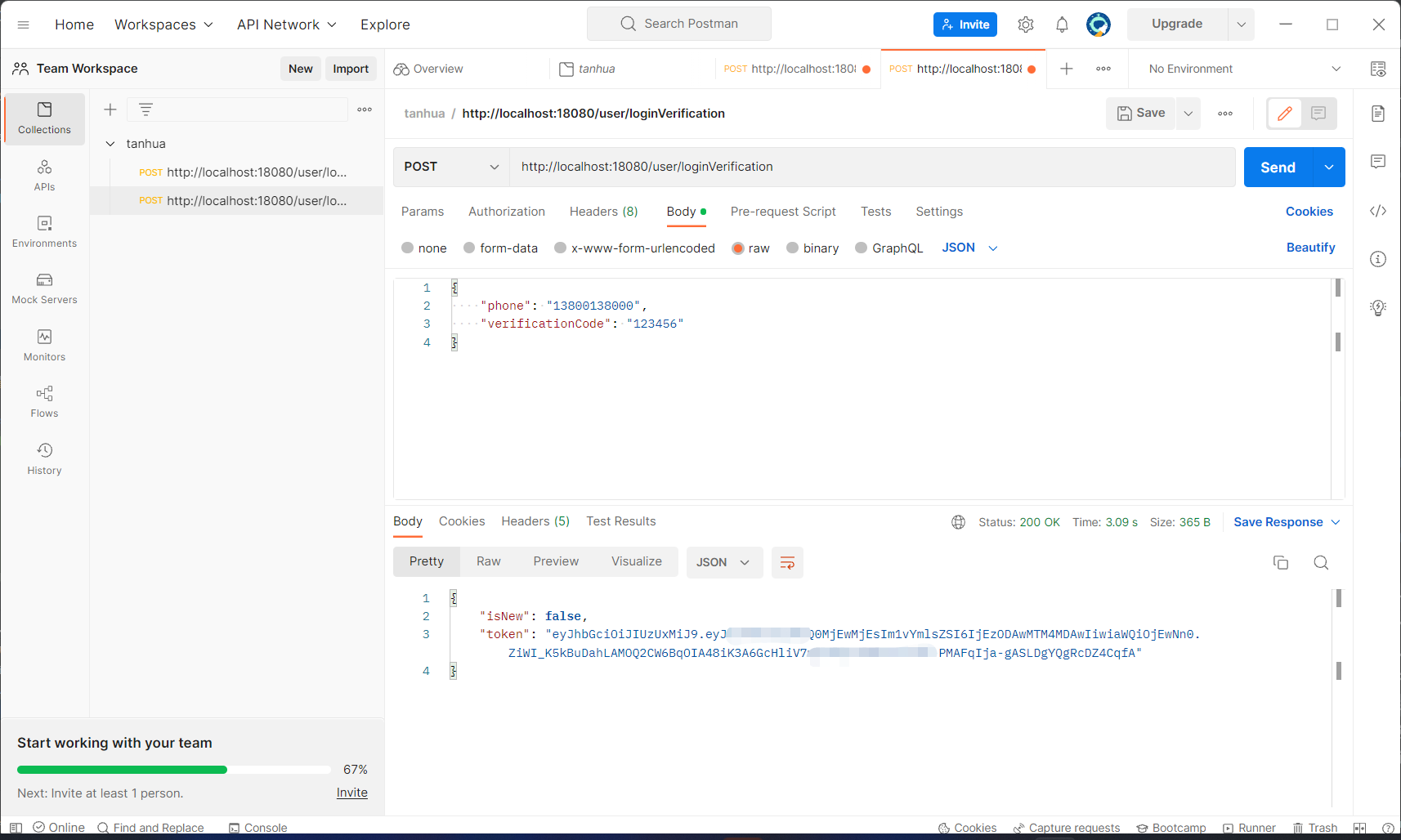Image resolution: width=1401 pixels, height=840 pixels.
Task: Click the team progress bar
Action: coord(174,770)
